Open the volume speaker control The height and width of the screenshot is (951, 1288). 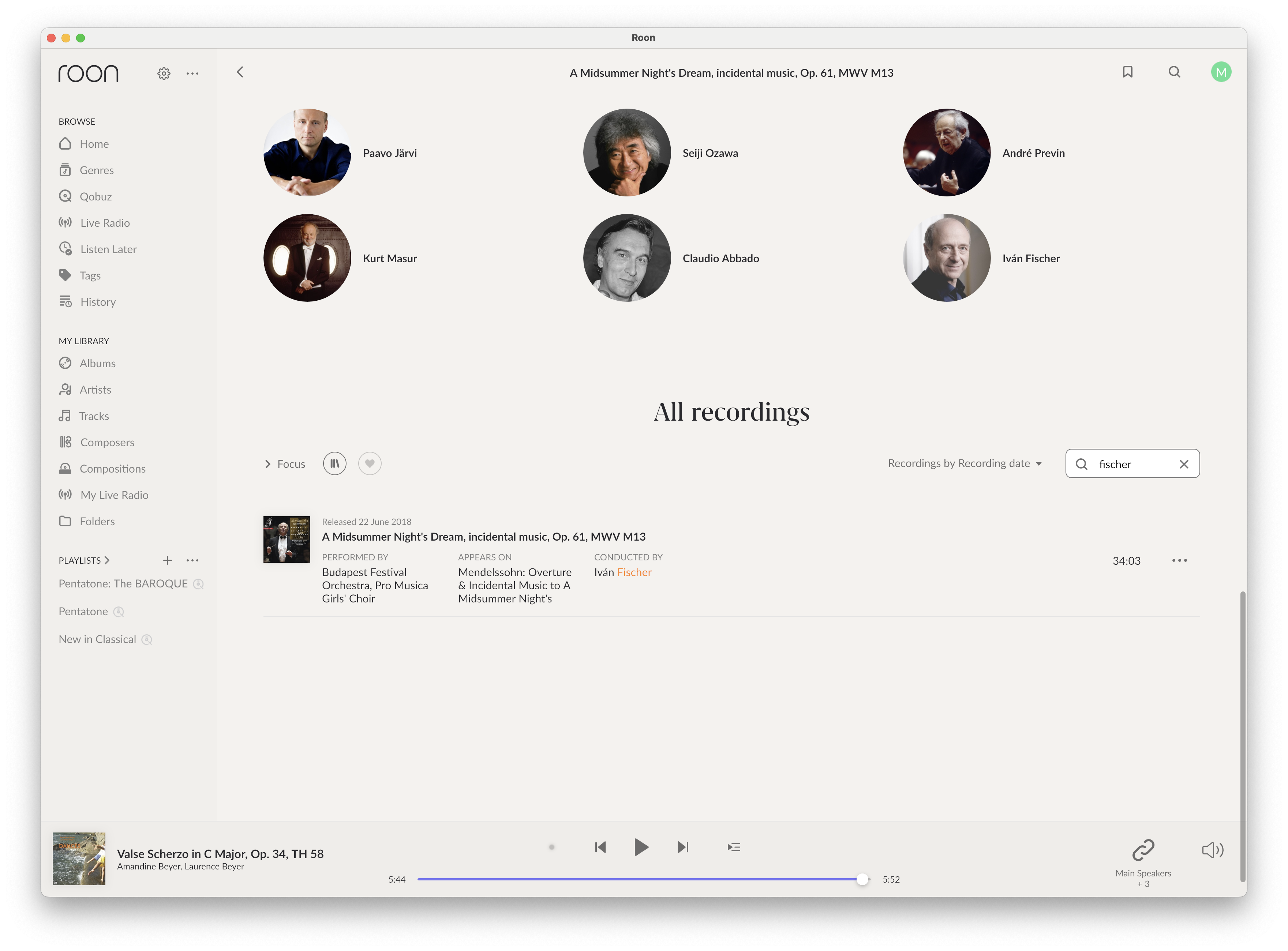[x=1213, y=850]
